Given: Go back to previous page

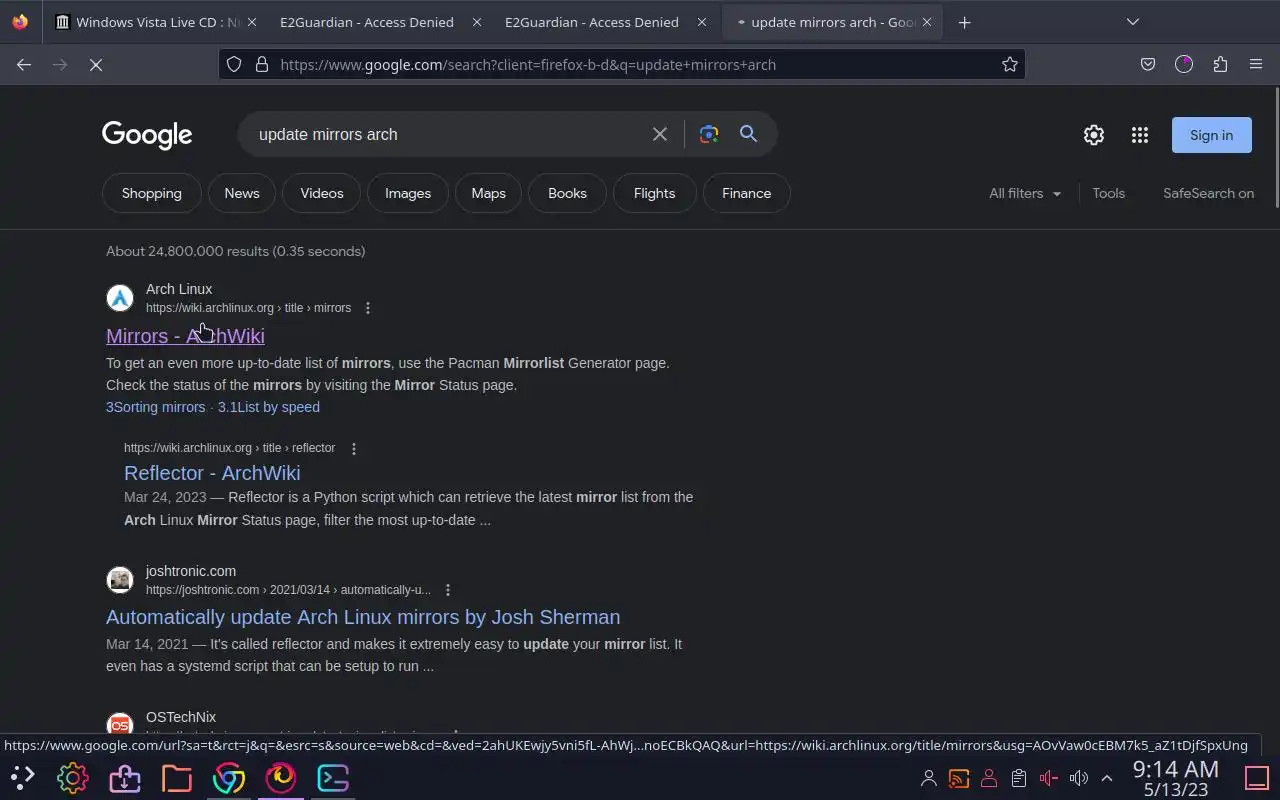Looking at the screenshot, I should (24, 64).
